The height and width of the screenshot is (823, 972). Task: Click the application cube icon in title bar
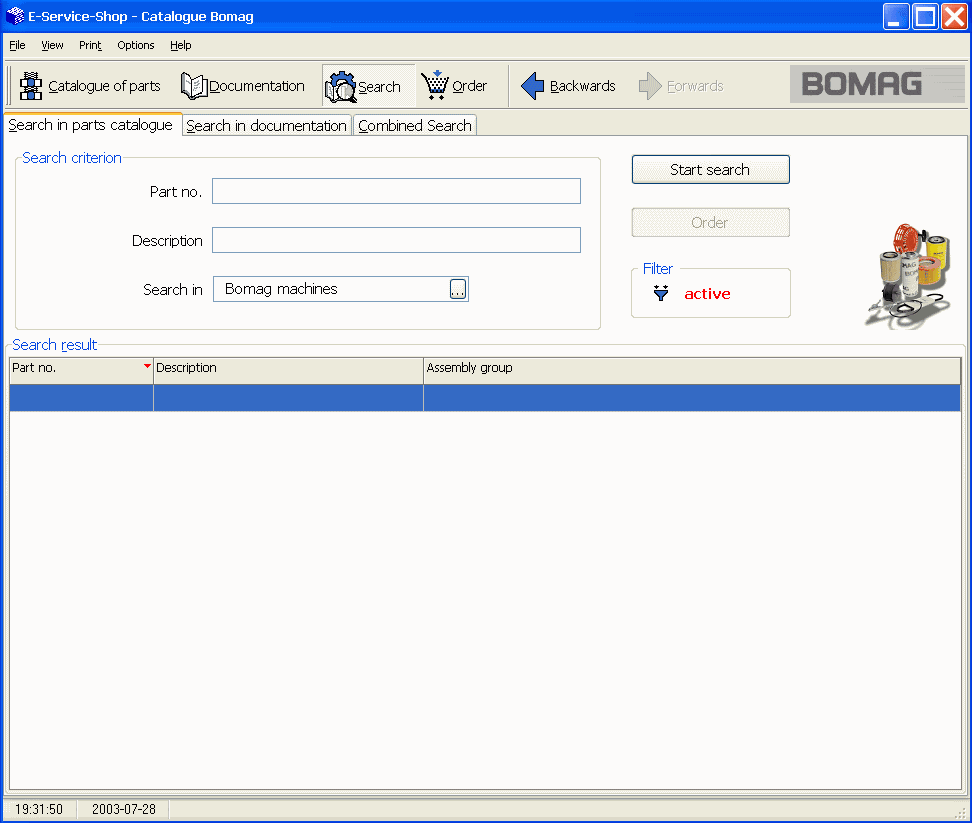(15, 16)
